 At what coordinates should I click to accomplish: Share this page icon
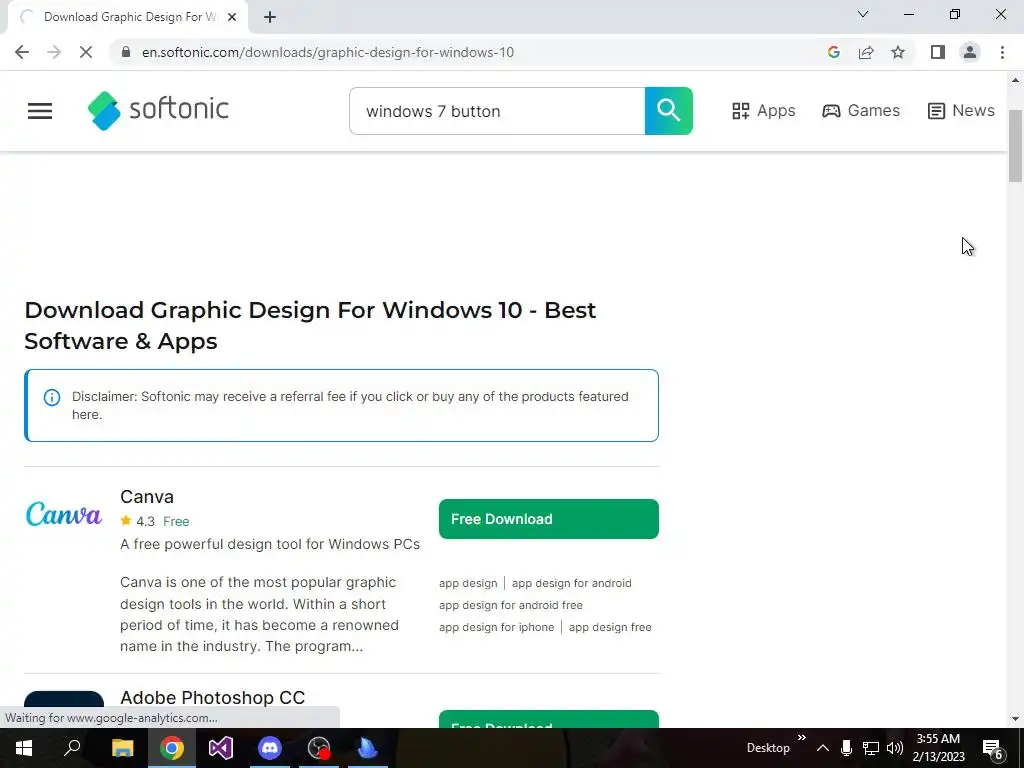pos(866,52)
